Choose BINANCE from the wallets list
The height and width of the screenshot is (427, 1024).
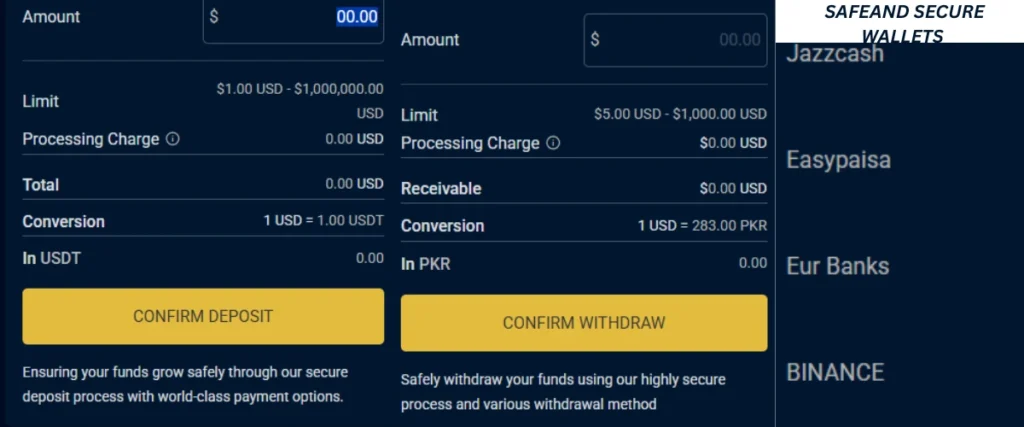835,372
